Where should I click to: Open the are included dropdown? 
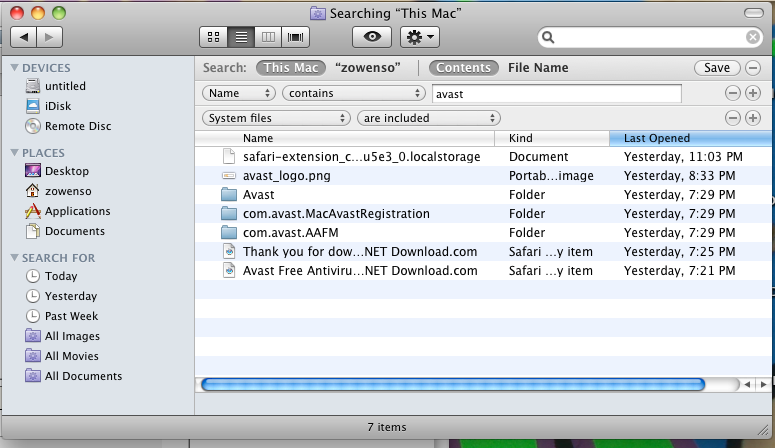429,118
